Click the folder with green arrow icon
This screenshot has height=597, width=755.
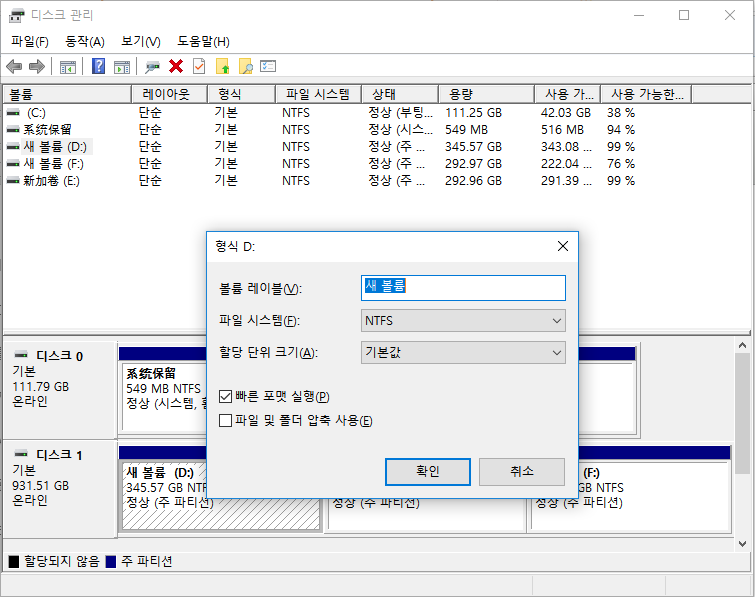pos(222,66)
